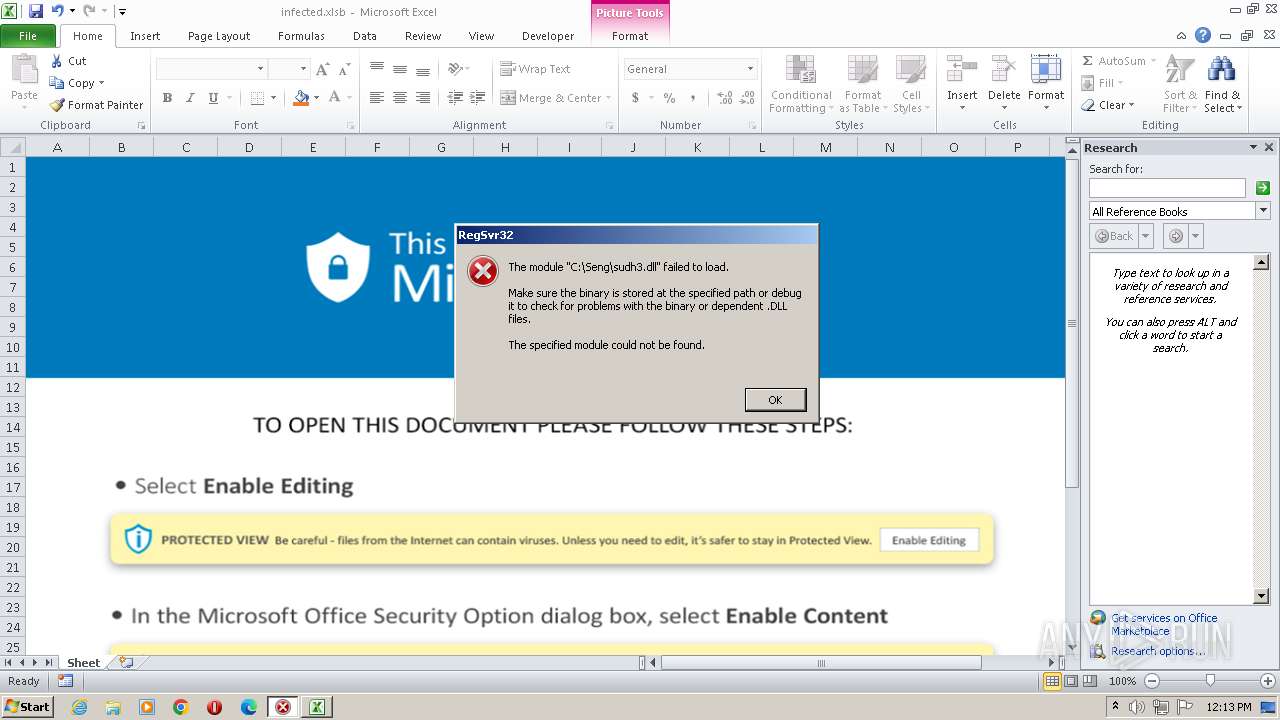
Task: Click the Percent Style icon
Action: (x=669, y=98)
